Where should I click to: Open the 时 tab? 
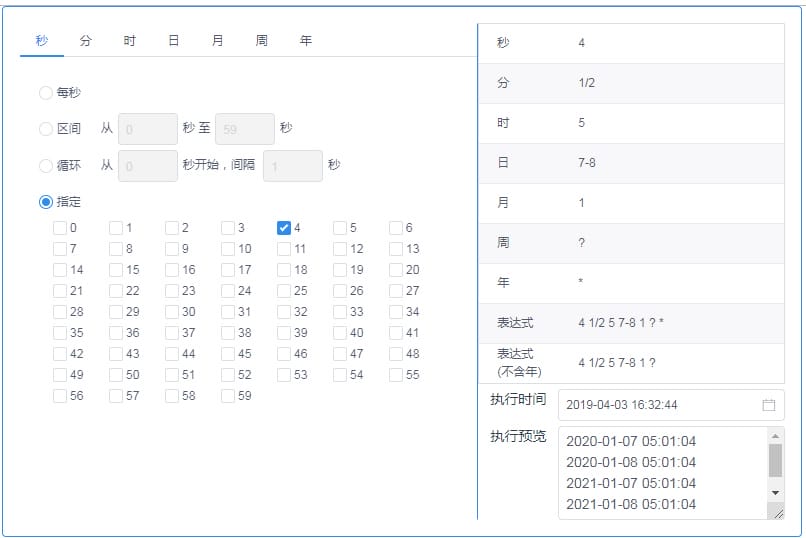[x=130, y=41]
